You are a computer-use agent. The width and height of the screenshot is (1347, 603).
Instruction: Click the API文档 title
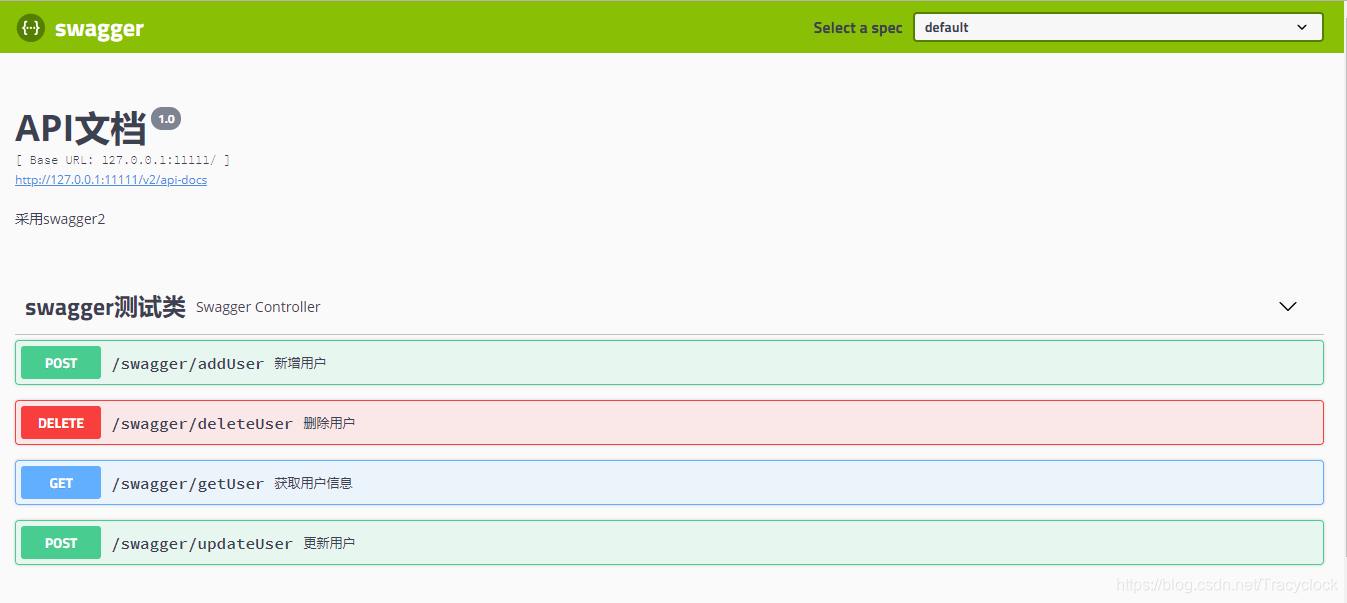(81, 128)
